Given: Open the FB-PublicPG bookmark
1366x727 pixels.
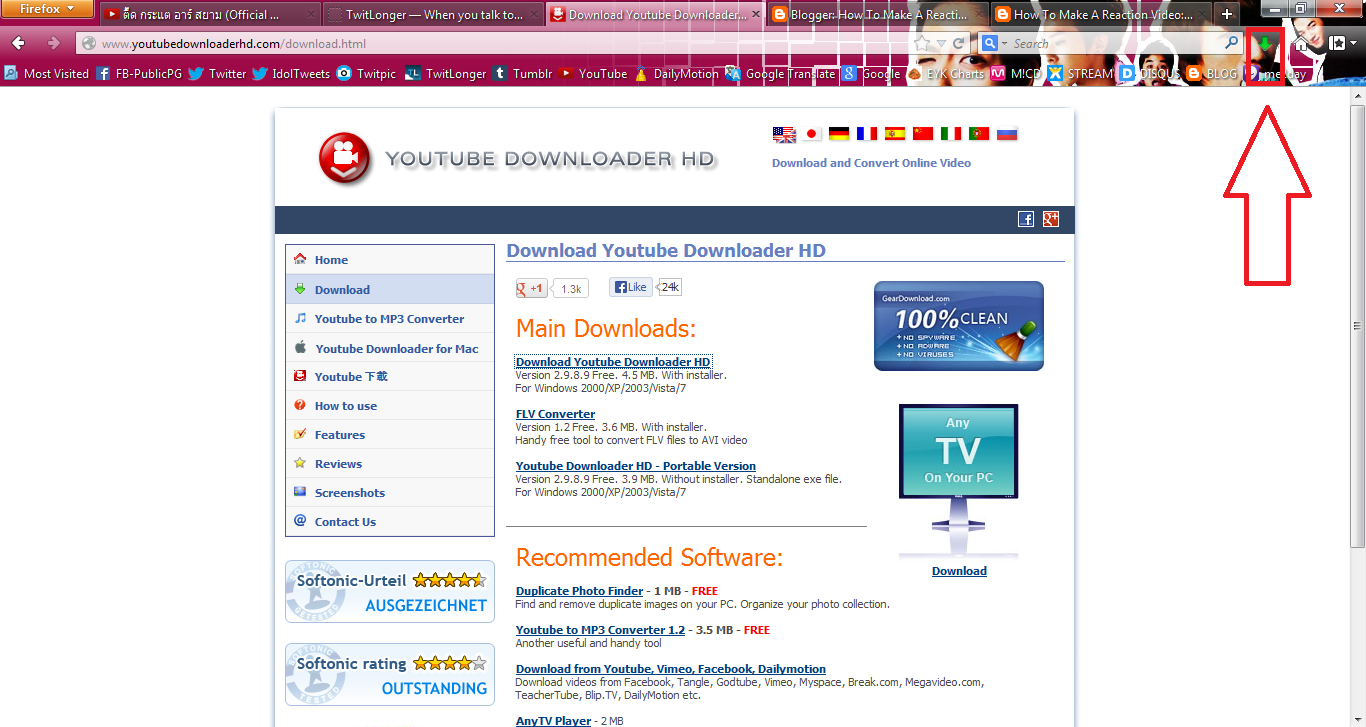Looking at the screenshot, I should tap(140, 73).
